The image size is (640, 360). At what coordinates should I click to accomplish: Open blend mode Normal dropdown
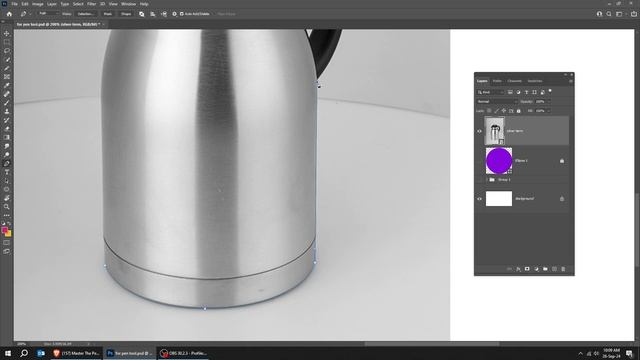point(497,101)
